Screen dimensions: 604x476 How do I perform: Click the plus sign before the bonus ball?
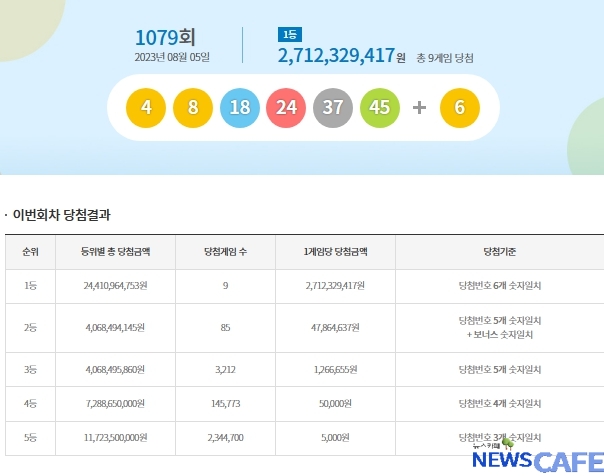(x=420, y=107)
